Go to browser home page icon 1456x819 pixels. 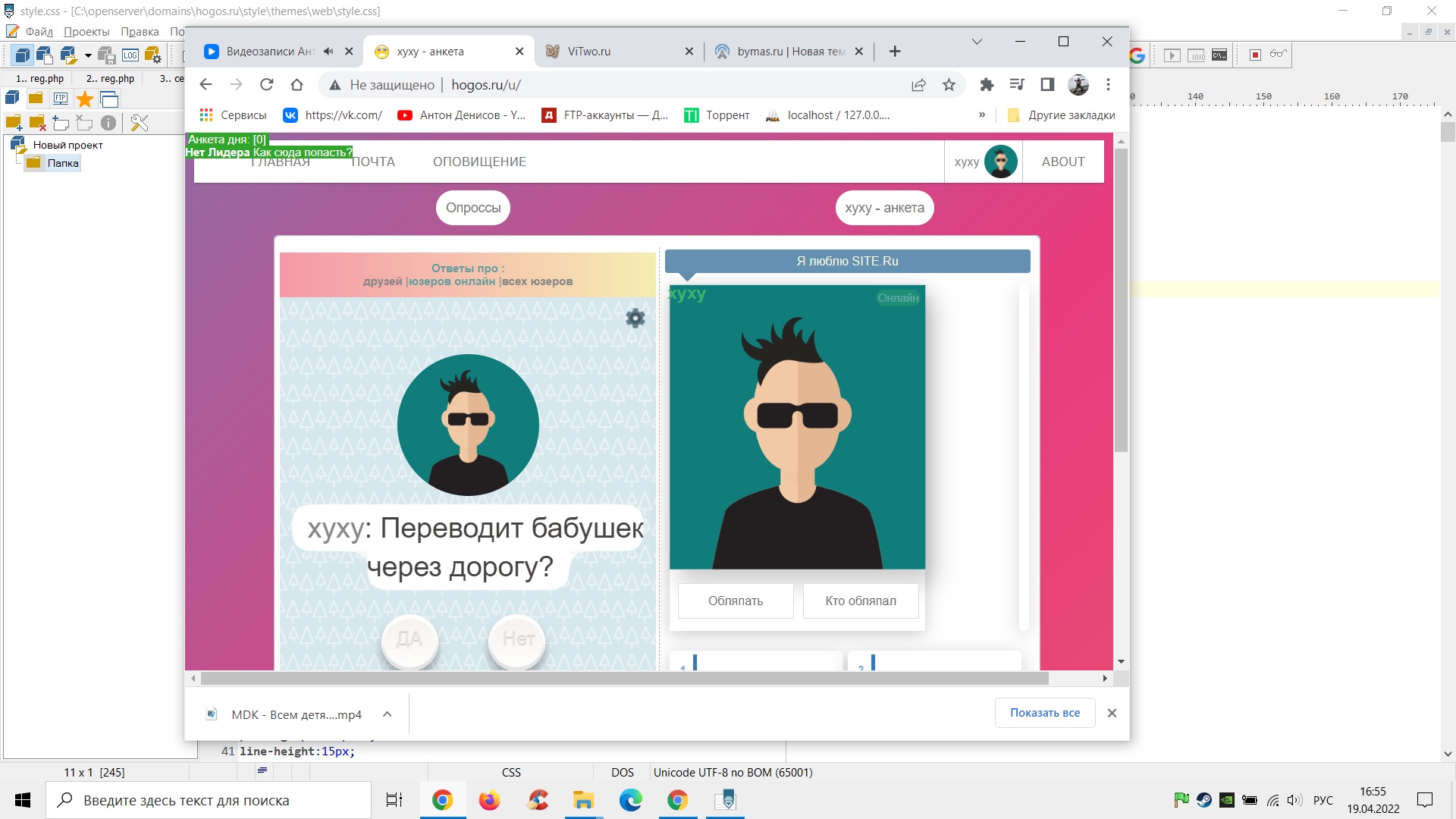click(297, 85)
